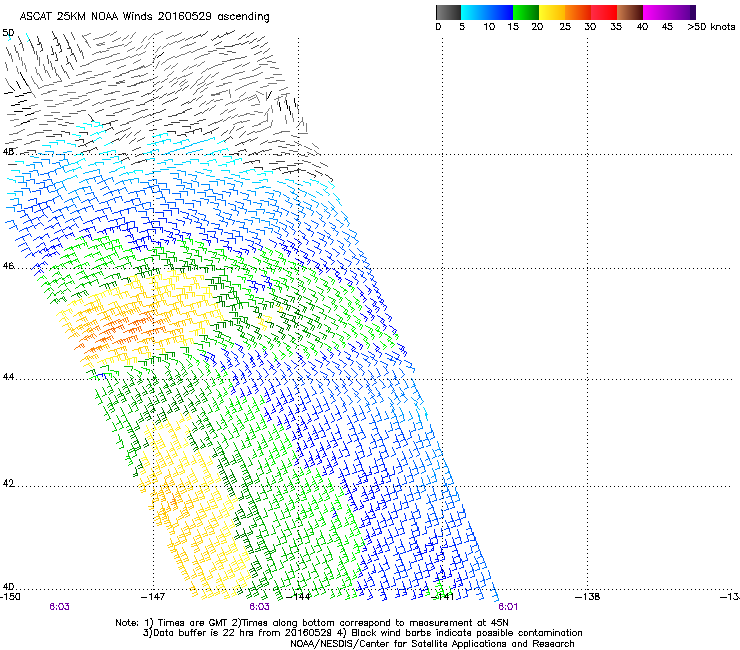Click the "6:03" time label nearest -150
Screen dimensions: 740x650
point(59,607)
